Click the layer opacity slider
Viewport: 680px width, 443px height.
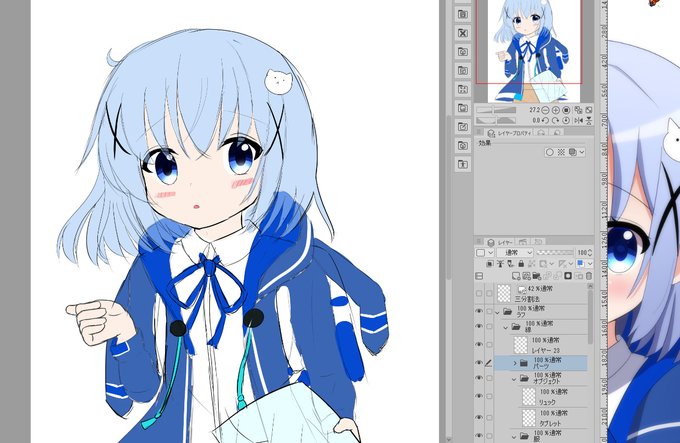click(x=555, y=252)
